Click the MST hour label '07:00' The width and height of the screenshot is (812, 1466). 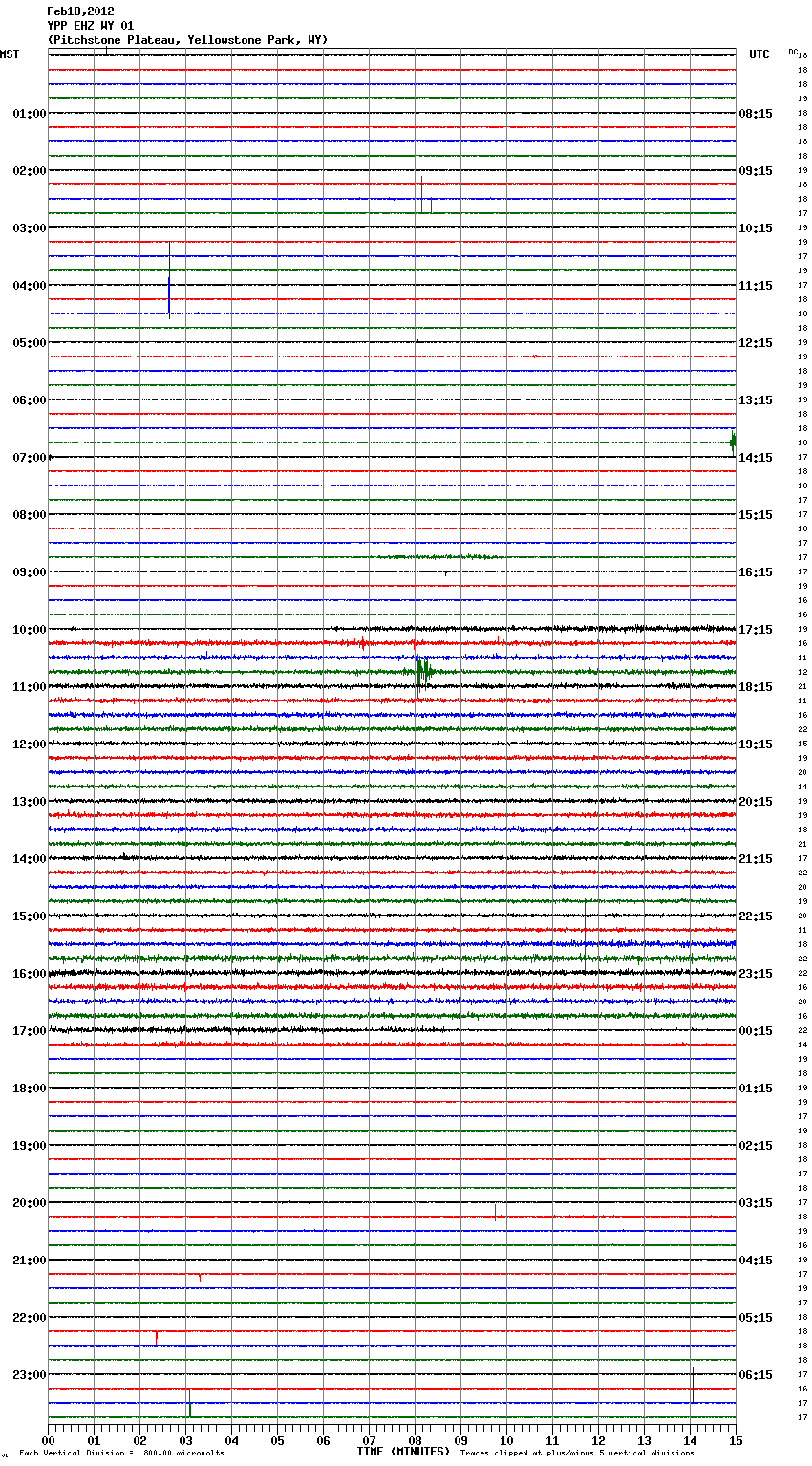point(30,458)
